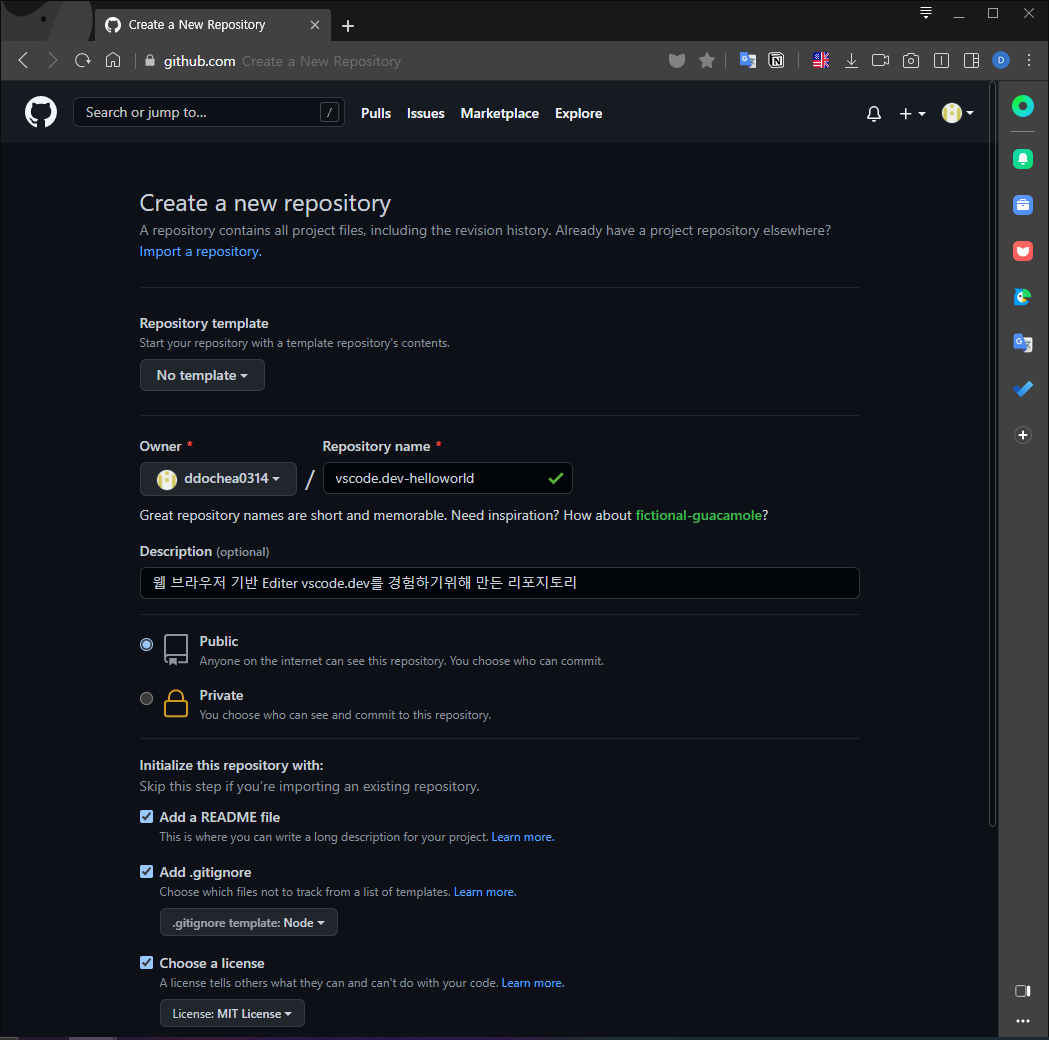Viewport: 1049px width, 1040px height.
Task: Open the Notion extension icon
Action: point(776,60)
